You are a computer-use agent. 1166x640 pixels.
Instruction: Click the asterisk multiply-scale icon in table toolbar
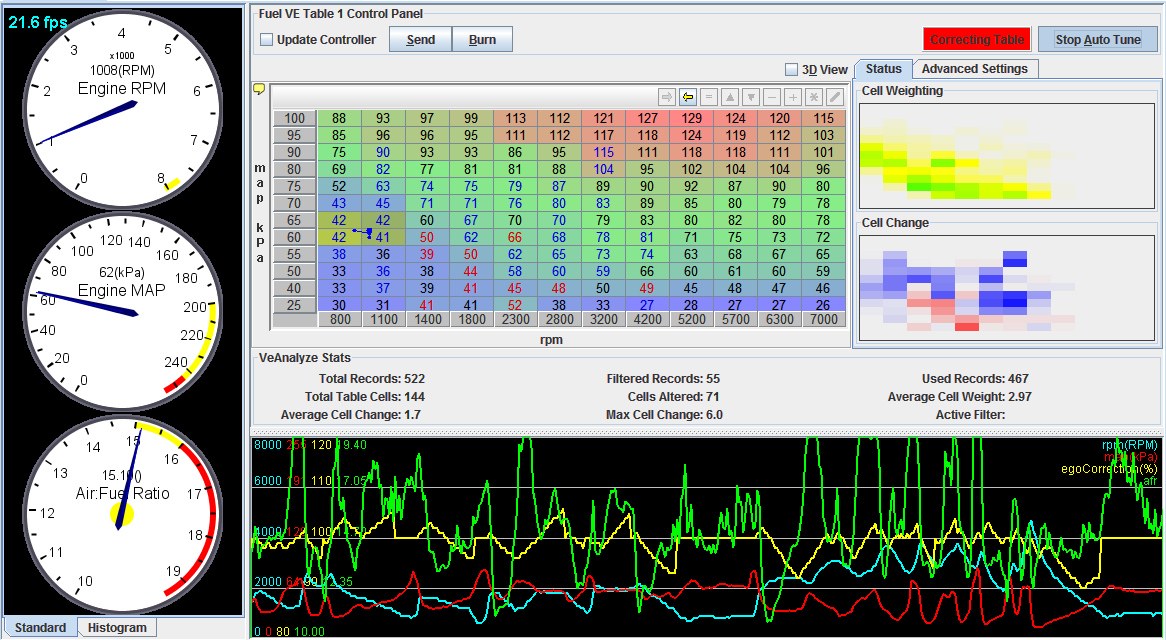click(813, 97)
